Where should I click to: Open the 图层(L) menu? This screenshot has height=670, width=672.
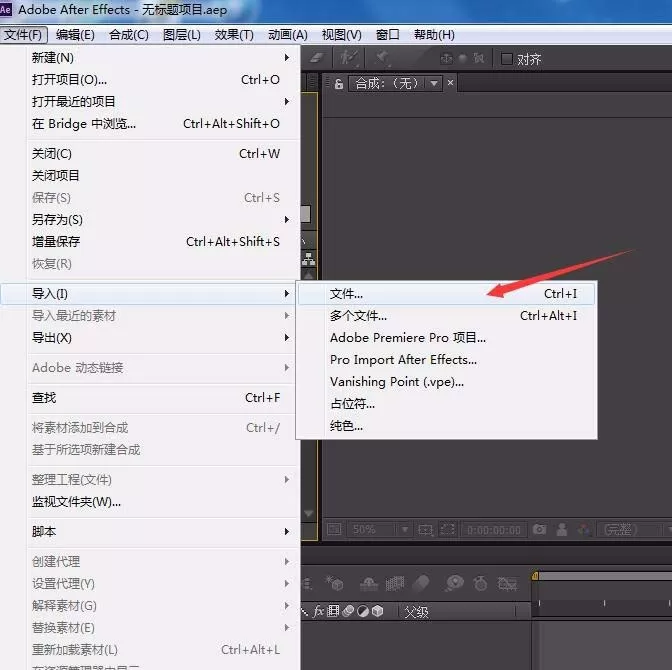pos(182,35)
